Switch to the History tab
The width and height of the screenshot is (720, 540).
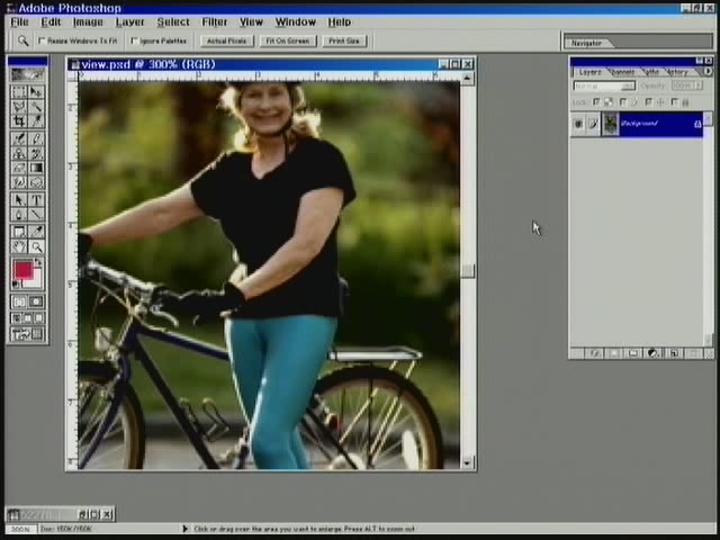678,73
